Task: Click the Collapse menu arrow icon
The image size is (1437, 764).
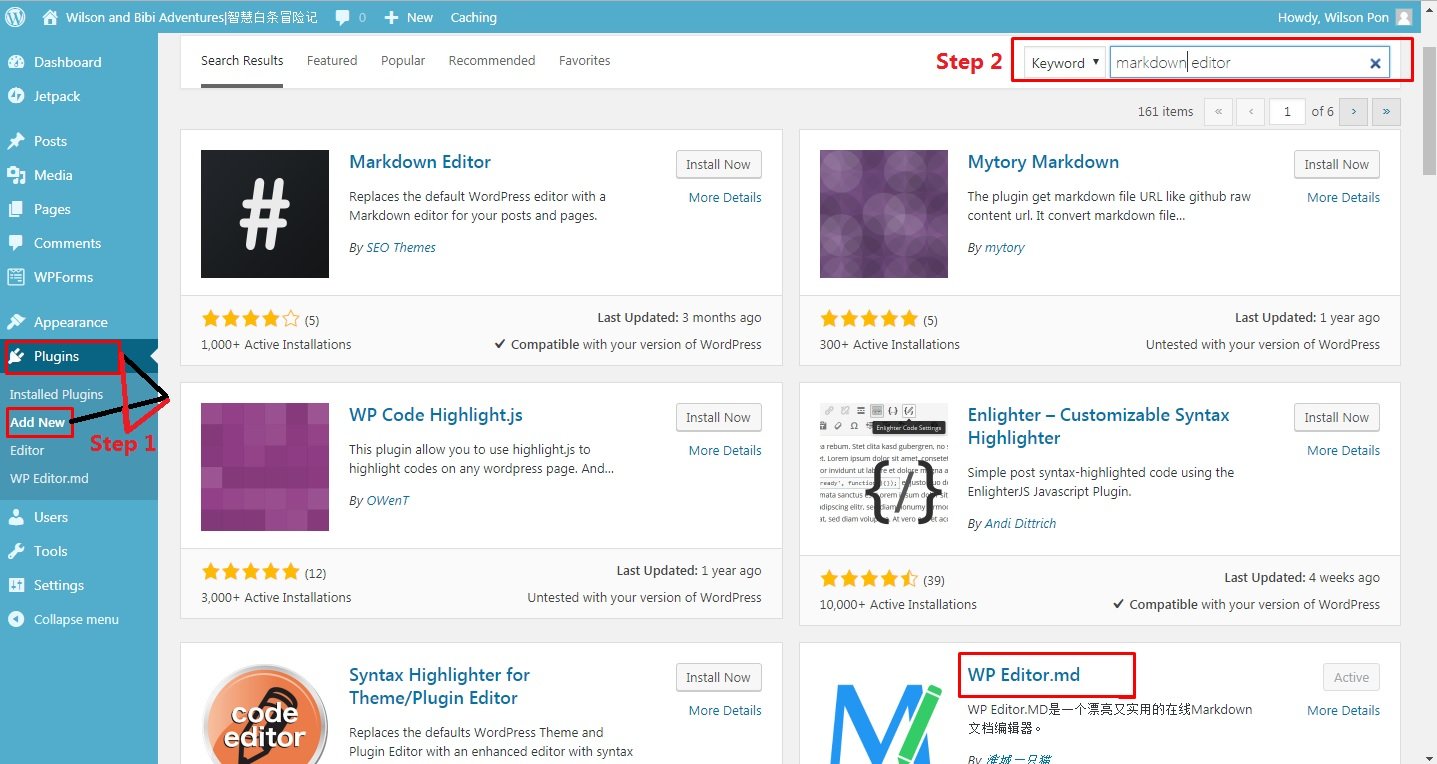Action: pos(16,619)
